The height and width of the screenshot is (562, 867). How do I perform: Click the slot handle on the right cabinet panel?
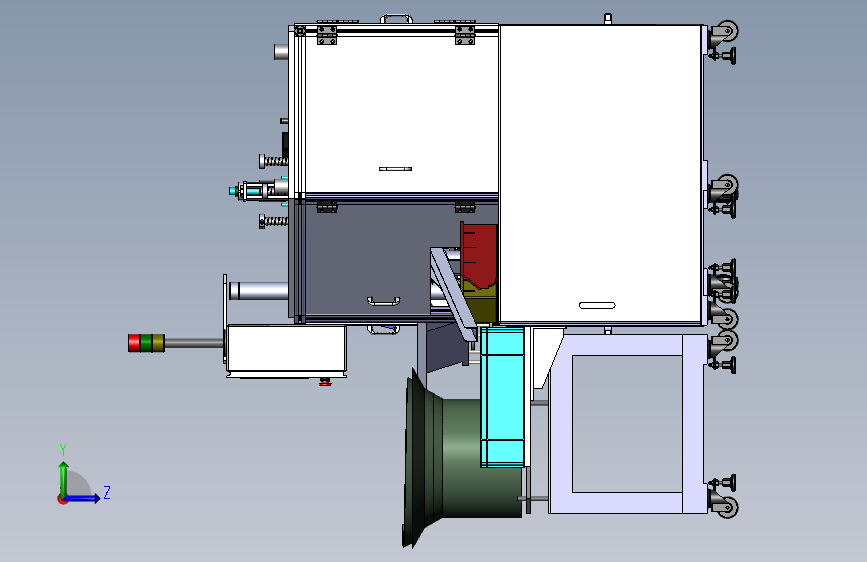[597, 305]
